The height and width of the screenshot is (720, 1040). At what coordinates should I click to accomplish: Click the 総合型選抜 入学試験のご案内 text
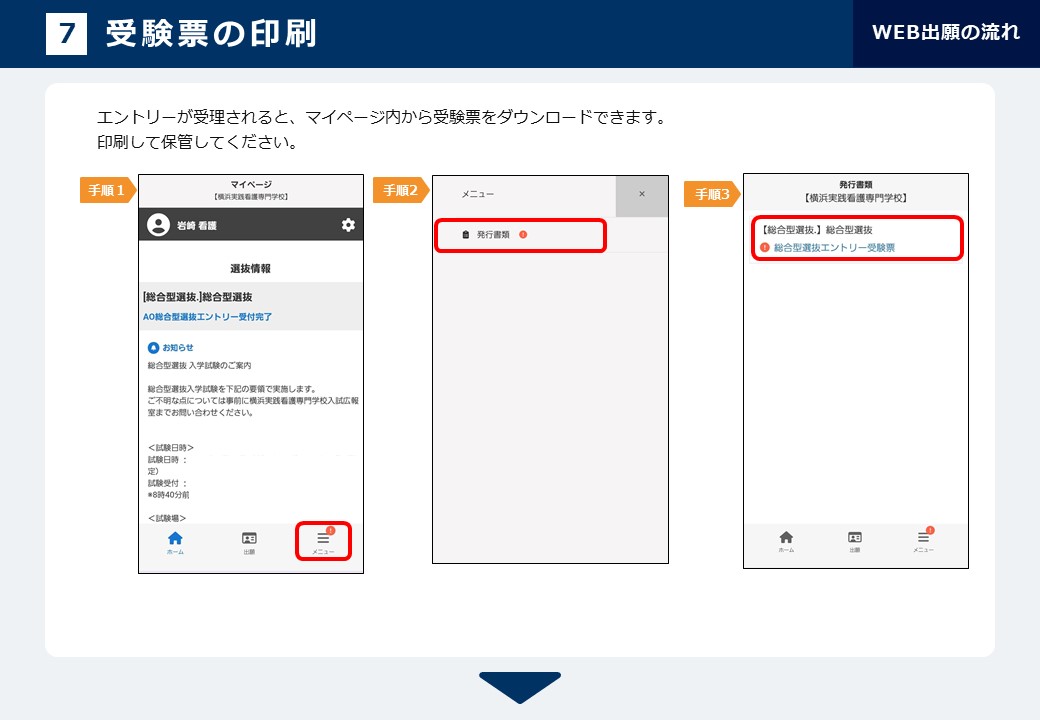(199, 365)
